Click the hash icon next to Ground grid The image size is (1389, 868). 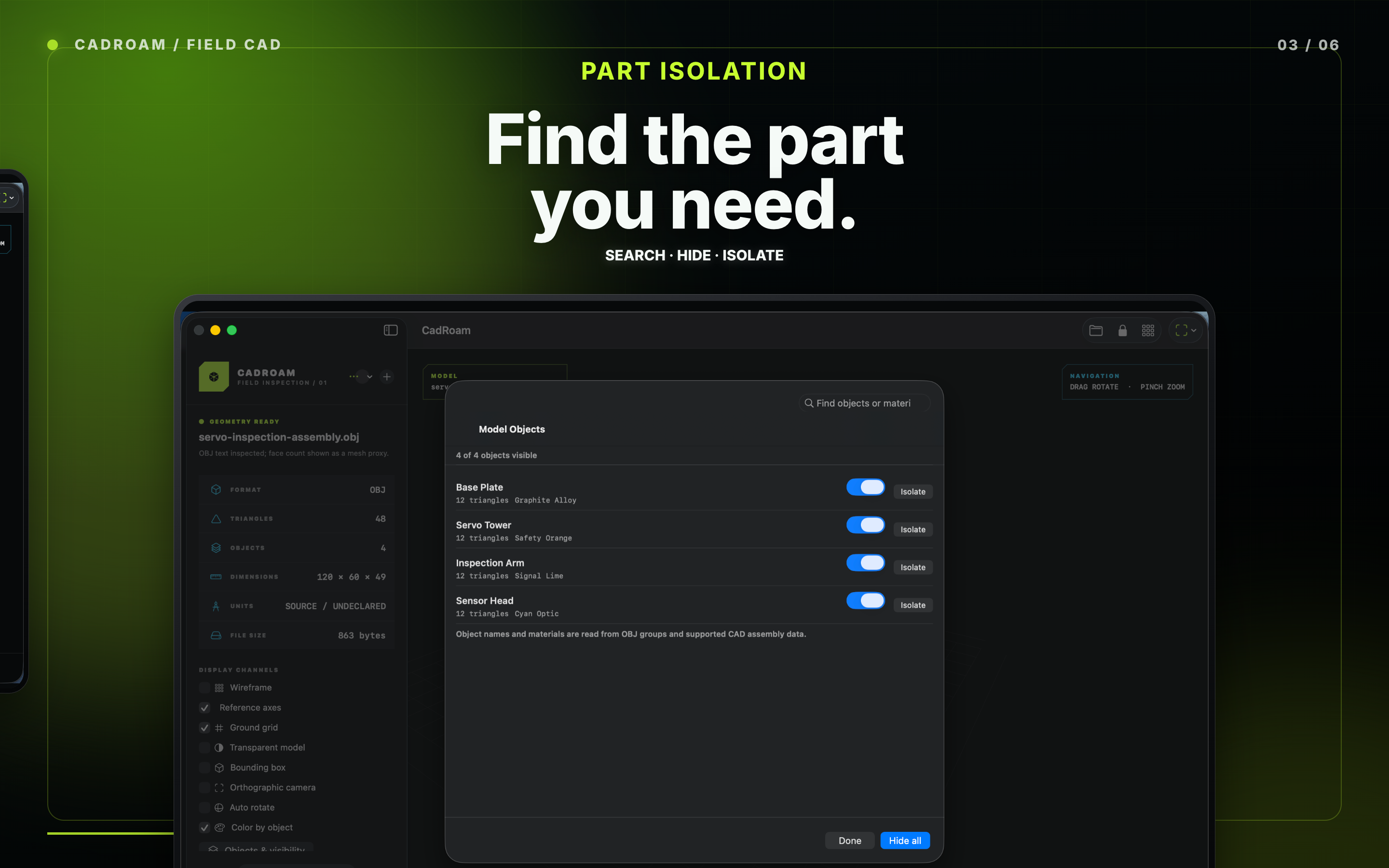point(219,728)
